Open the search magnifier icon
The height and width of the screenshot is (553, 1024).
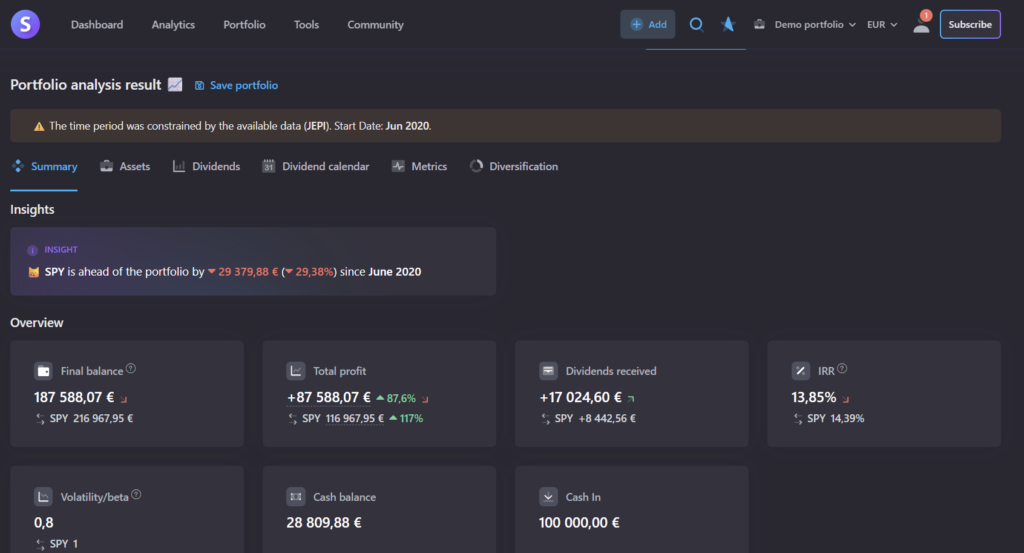click(x=697, y=24)
